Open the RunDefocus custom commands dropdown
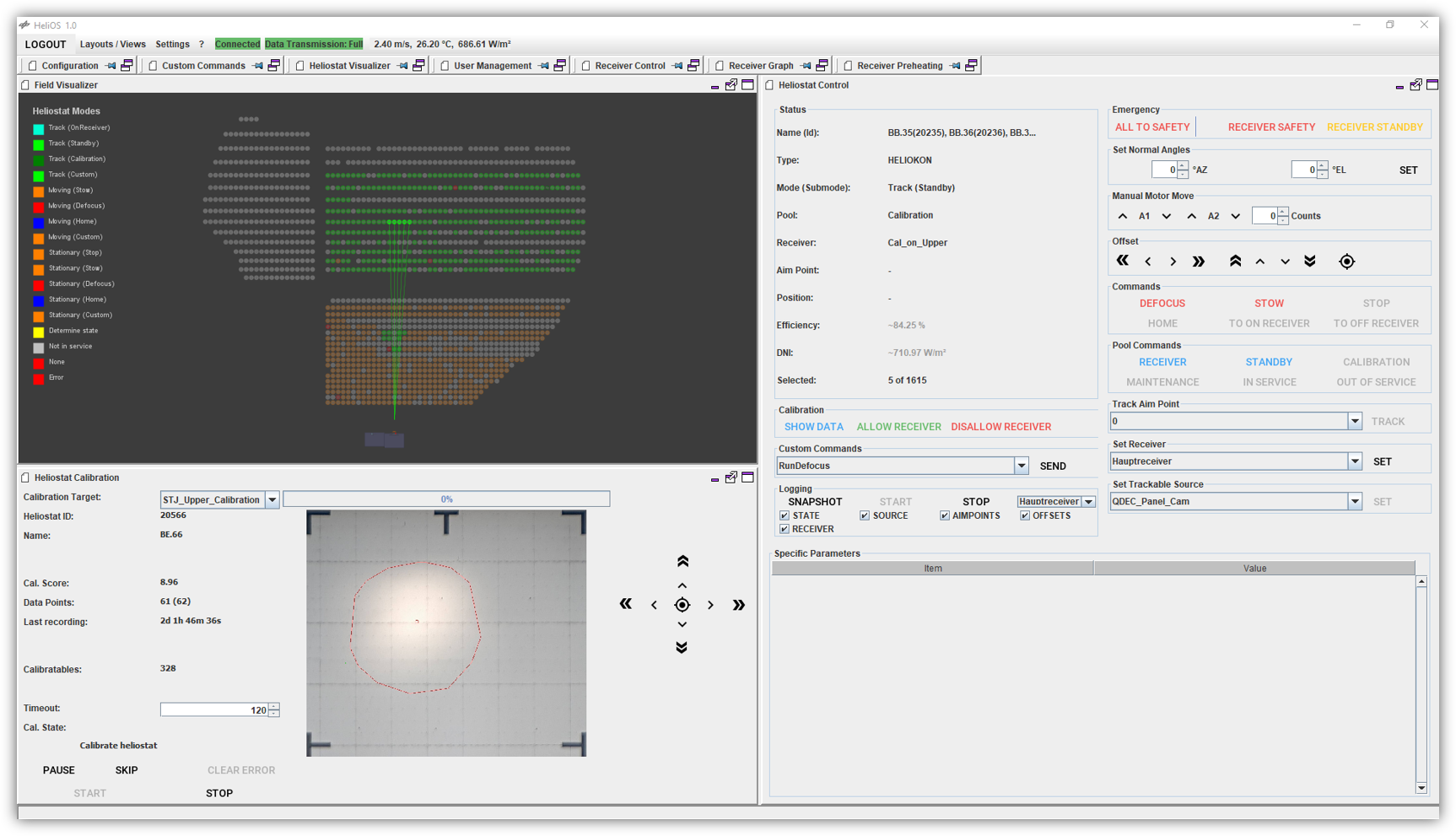The image size is (1456, 836). pos(1021,466)
